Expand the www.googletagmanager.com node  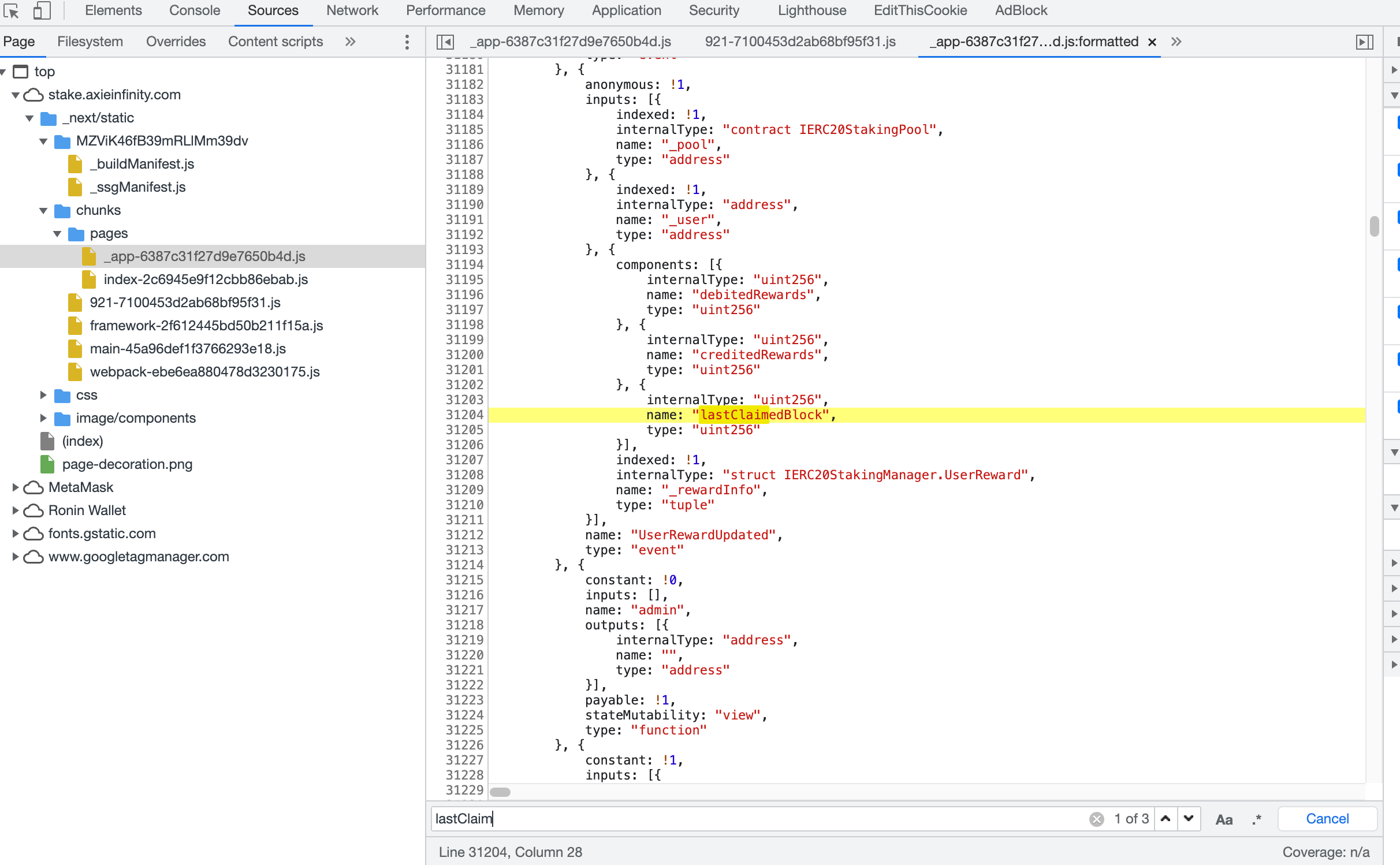(x=16, y=557)
